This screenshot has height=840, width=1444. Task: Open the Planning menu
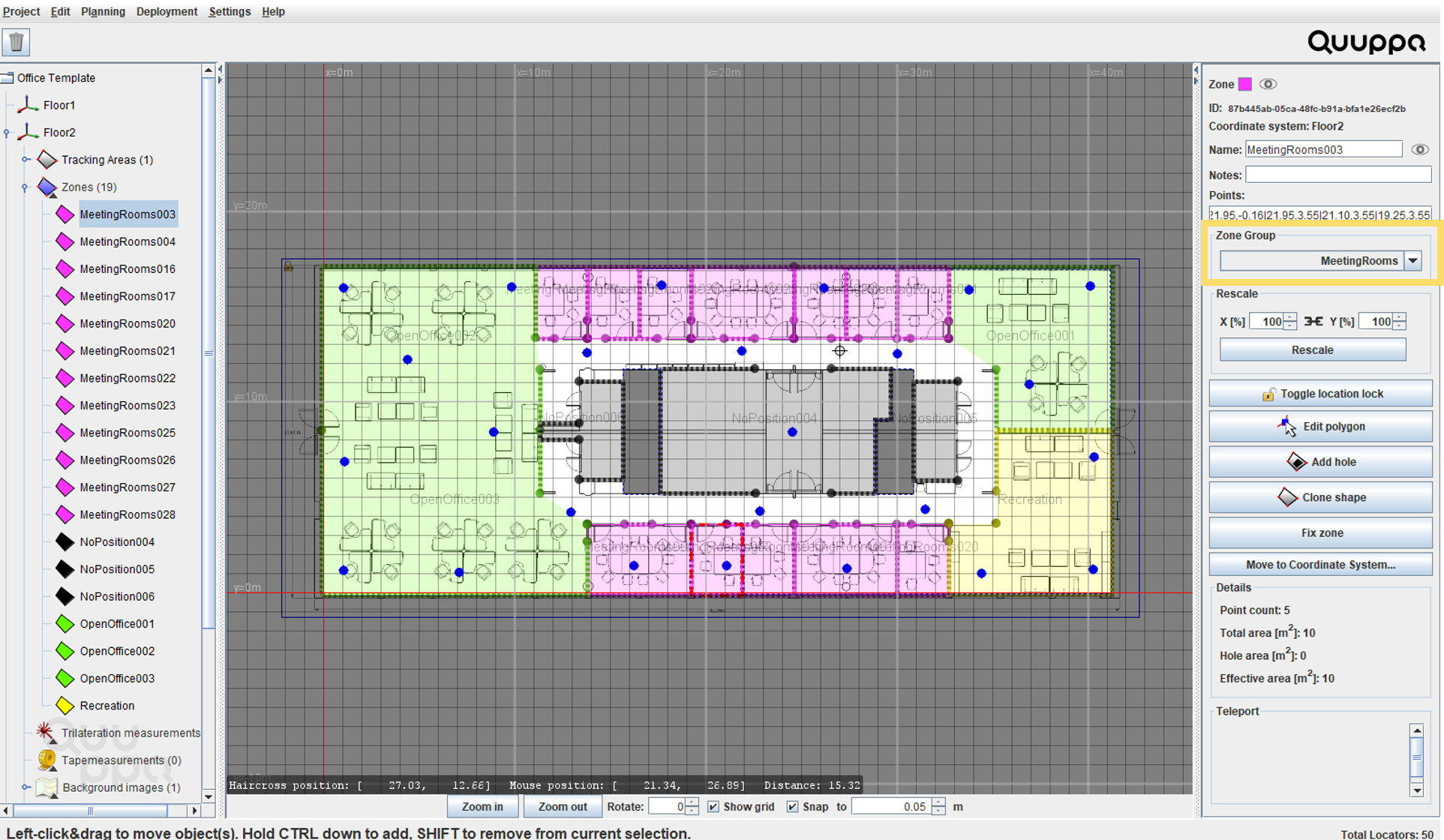(103, 11)
